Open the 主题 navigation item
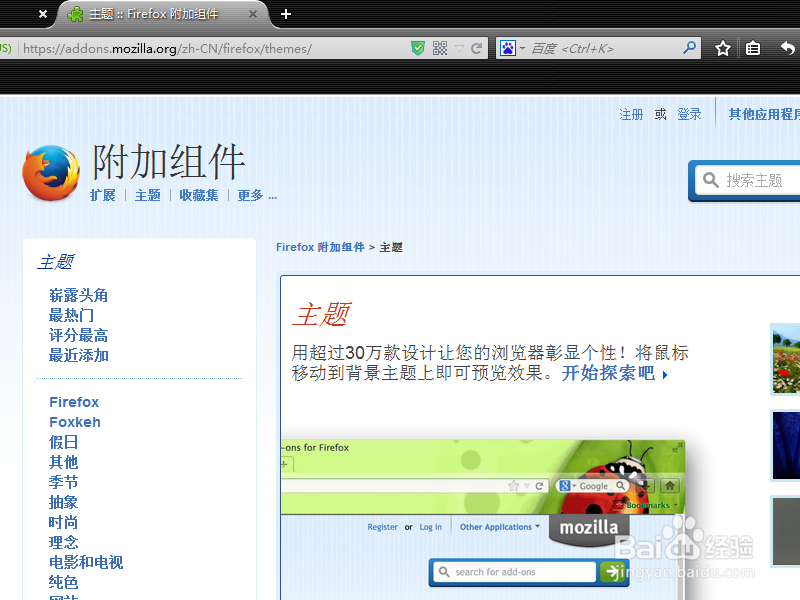The height and width of the screenshot is (600, 800). pos(147,195)
